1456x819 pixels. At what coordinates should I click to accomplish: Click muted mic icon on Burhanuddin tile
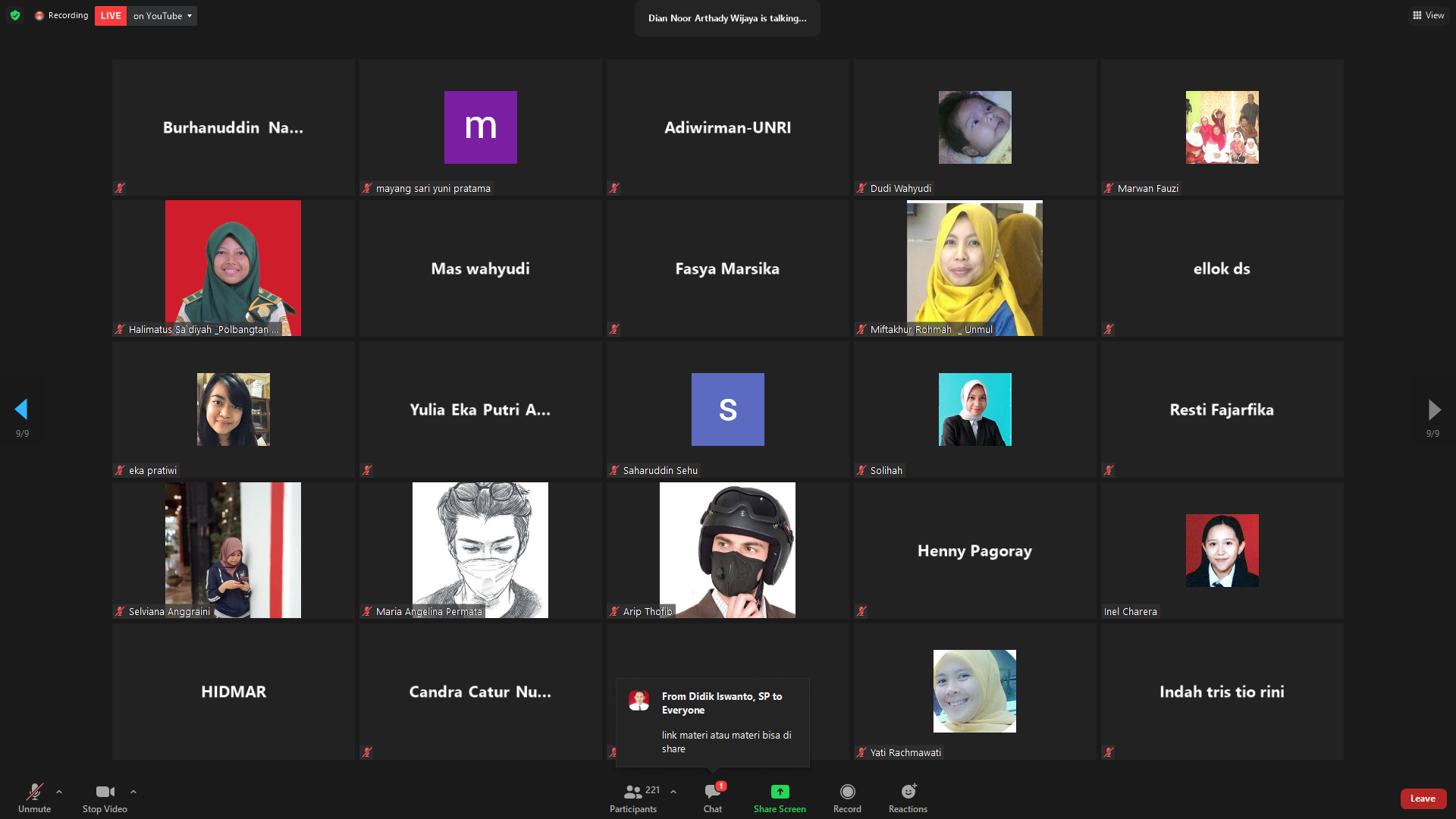coord(120,188)
